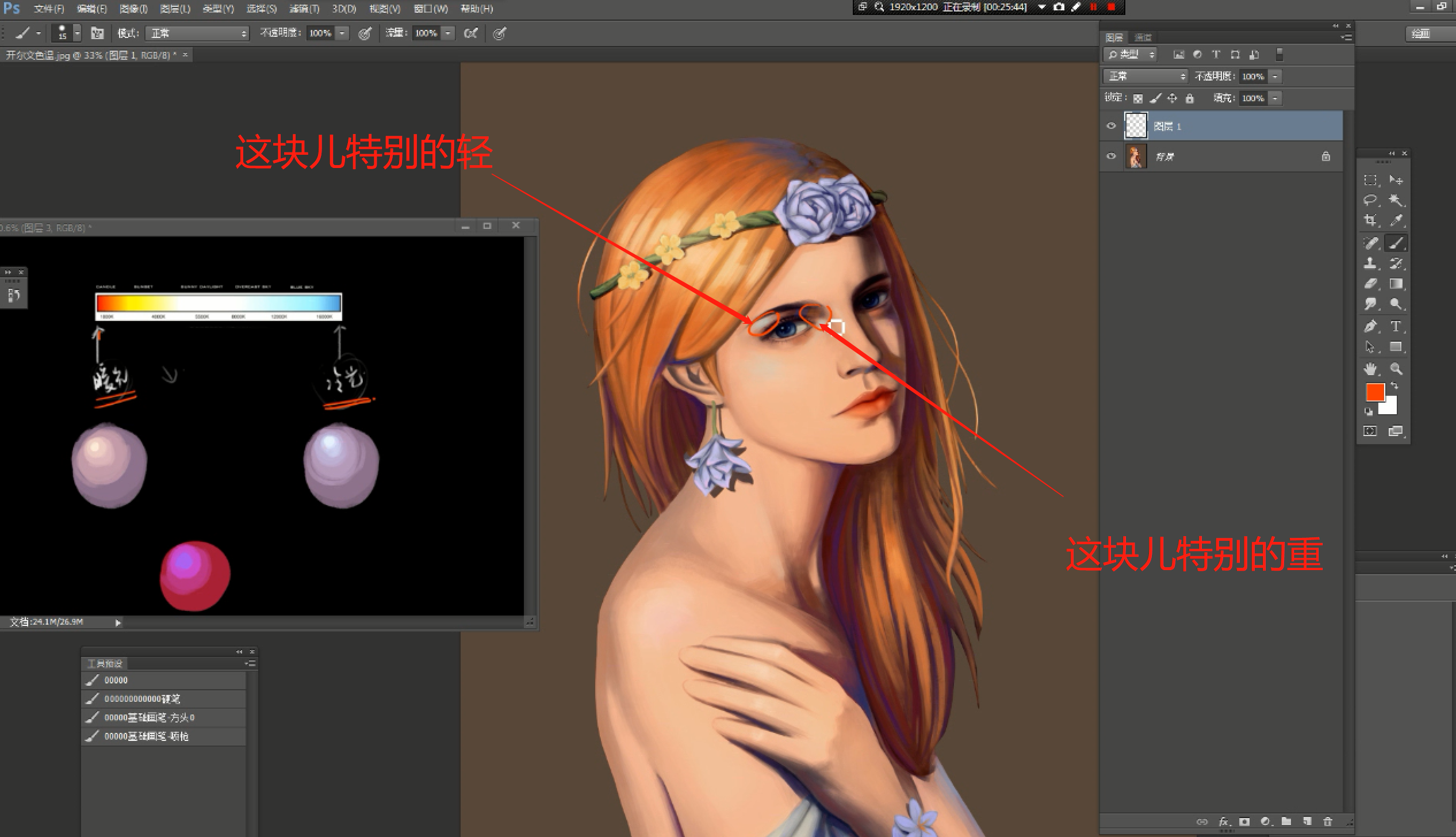Select the Hand tool

coord(1370,369)
